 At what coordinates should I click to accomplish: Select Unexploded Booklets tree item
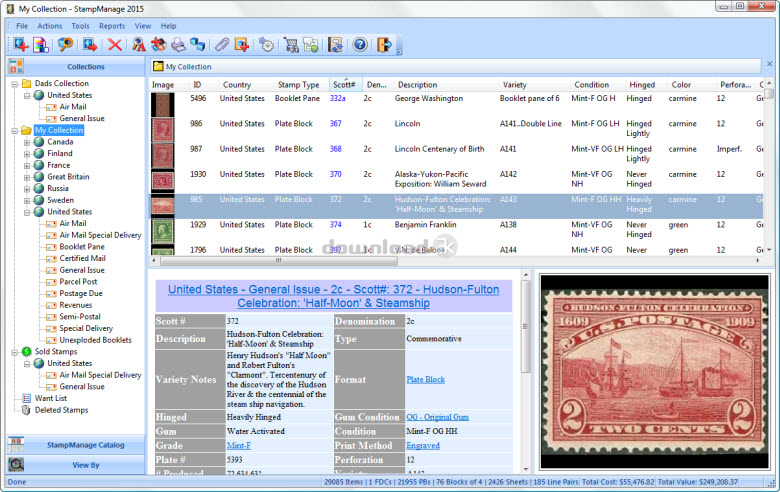click(96, 340)
